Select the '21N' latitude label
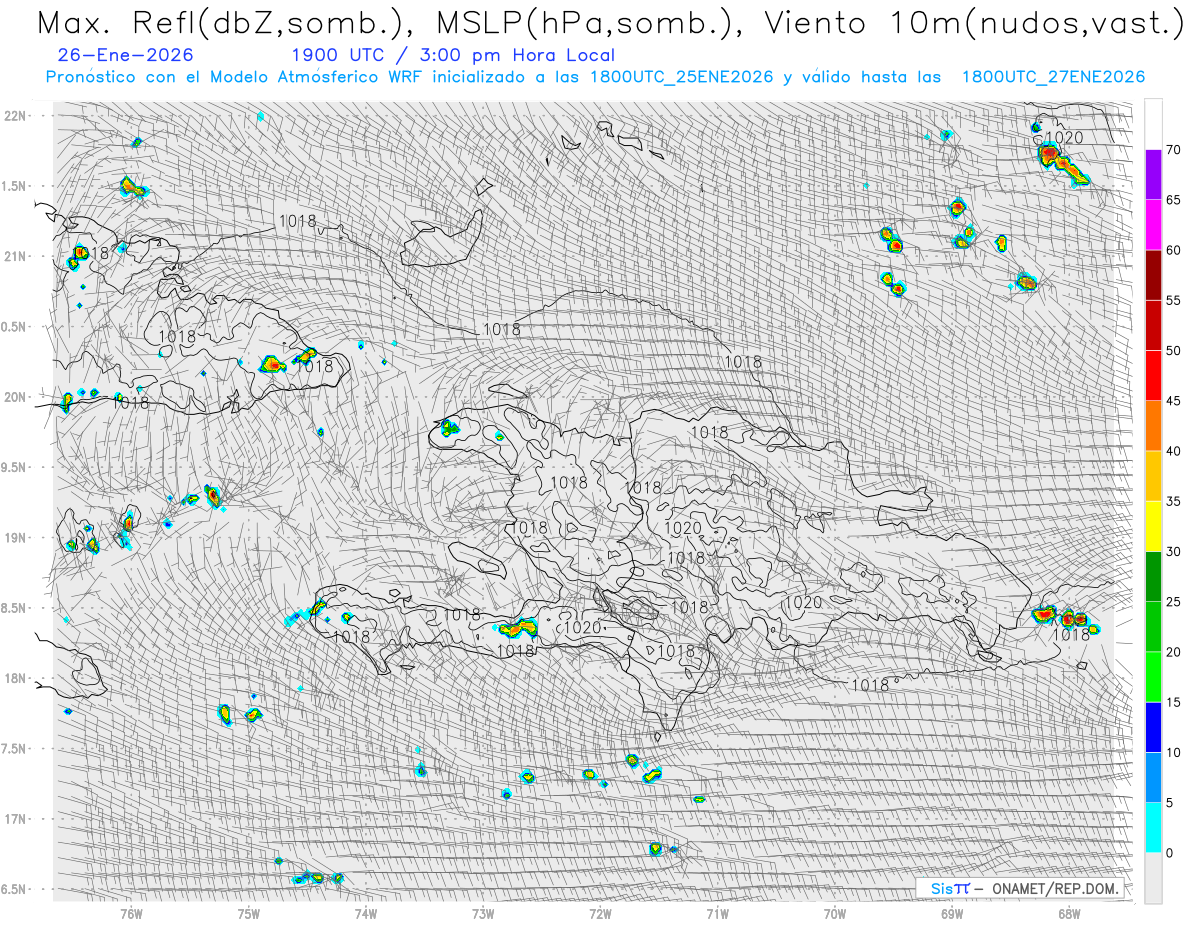Screen dimensions: 1200x927 click(16, 256)
